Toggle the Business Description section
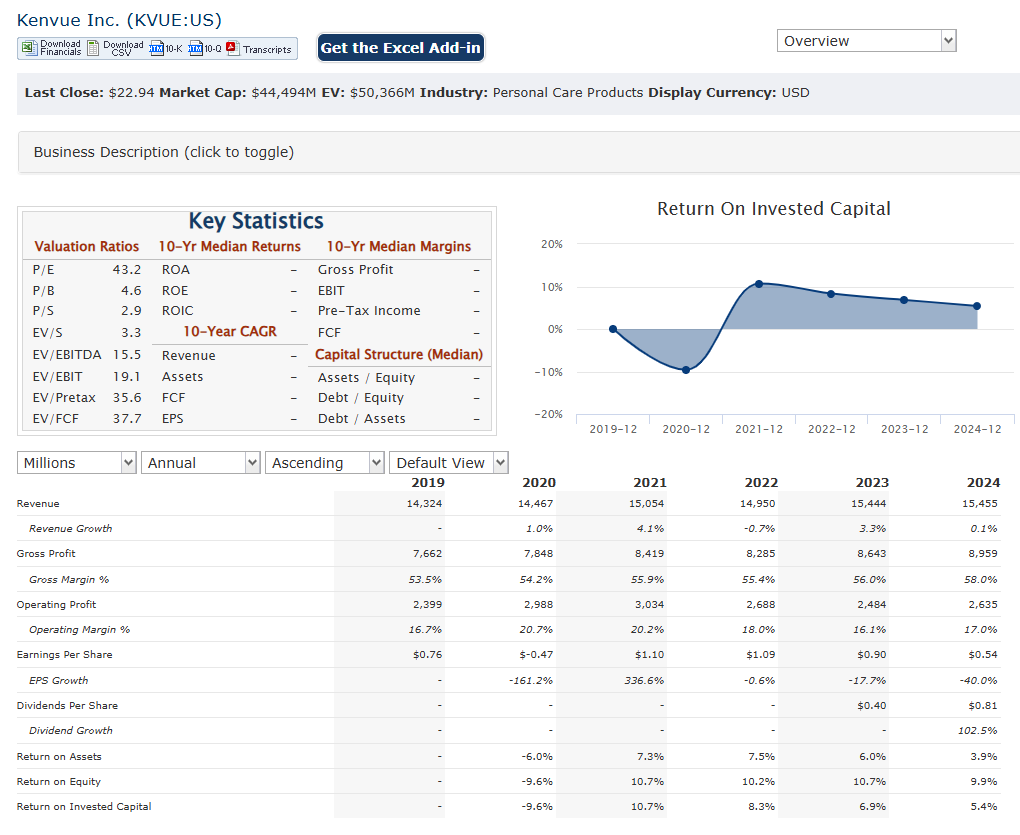The image size is (1020, 835). 518,152
